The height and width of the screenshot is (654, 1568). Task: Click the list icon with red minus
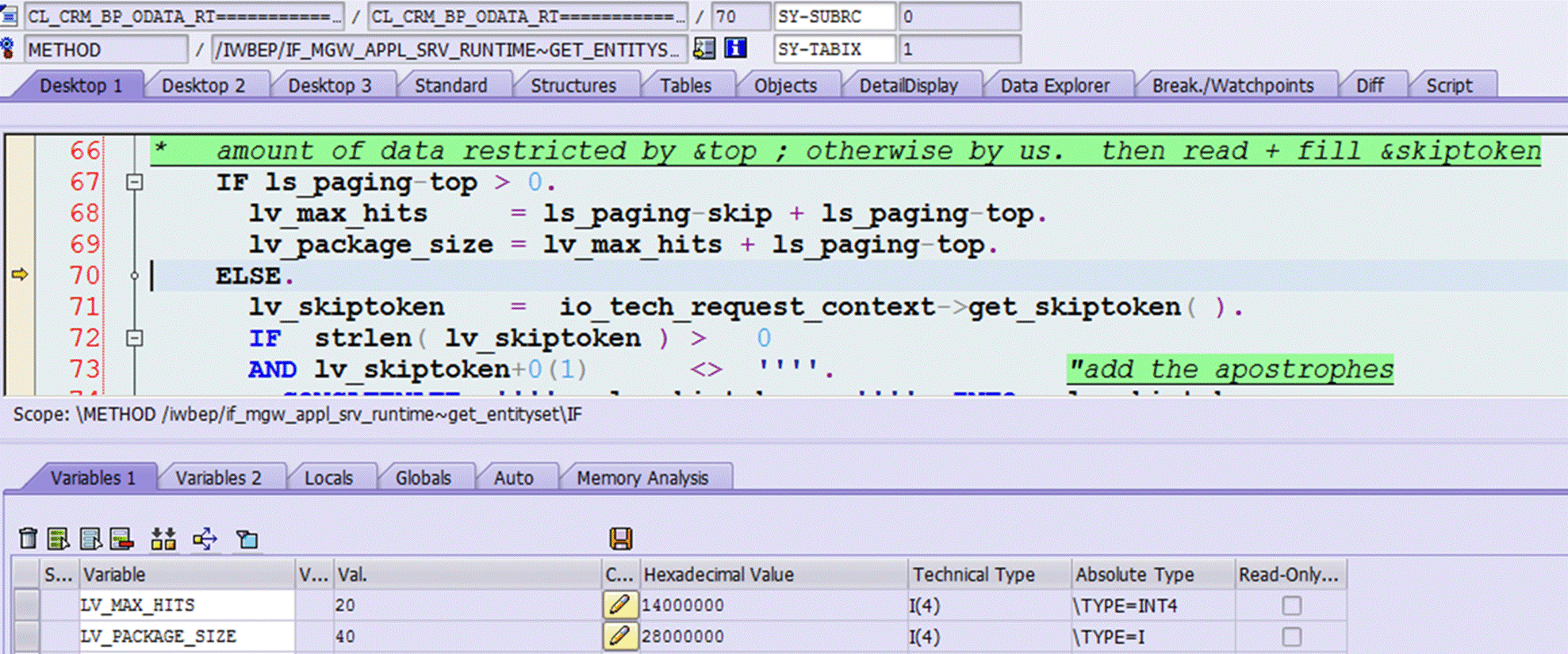[x=121, y=539]
